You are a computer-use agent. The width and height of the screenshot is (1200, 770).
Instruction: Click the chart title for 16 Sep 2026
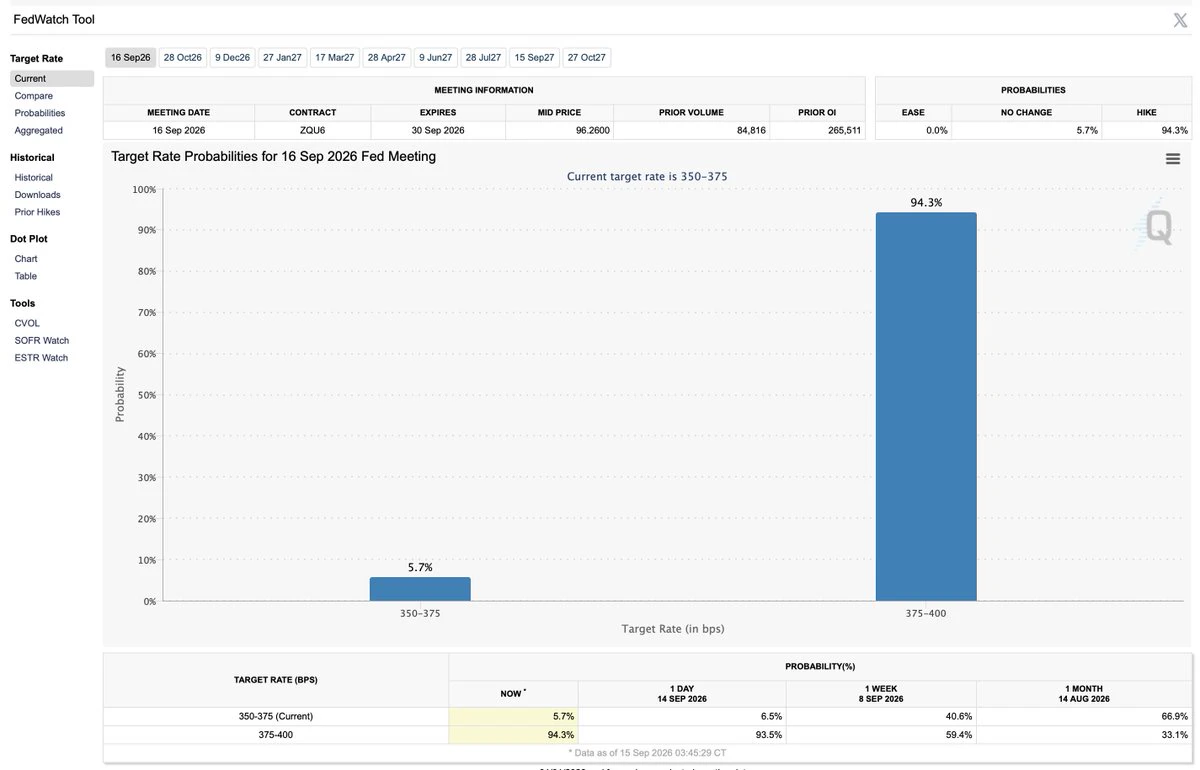[x=273, y=157]
